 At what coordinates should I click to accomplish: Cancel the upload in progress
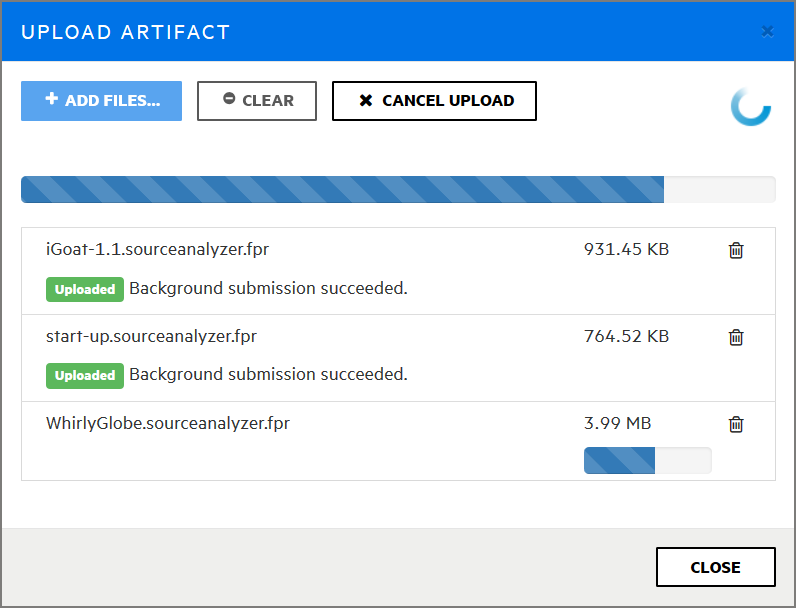[x=434, y=101]
